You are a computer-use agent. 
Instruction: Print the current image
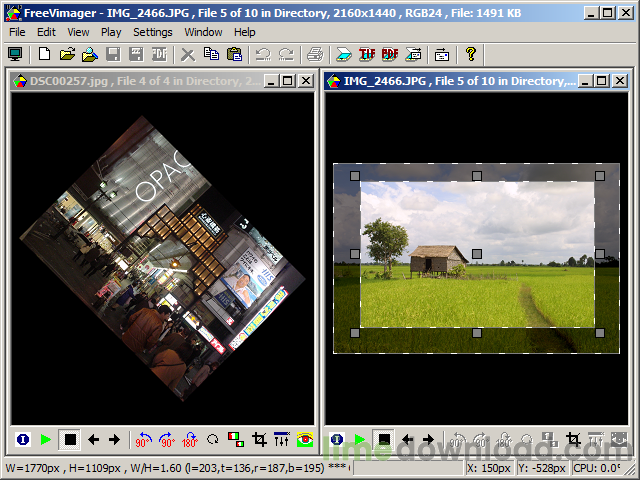pos(315,54)
